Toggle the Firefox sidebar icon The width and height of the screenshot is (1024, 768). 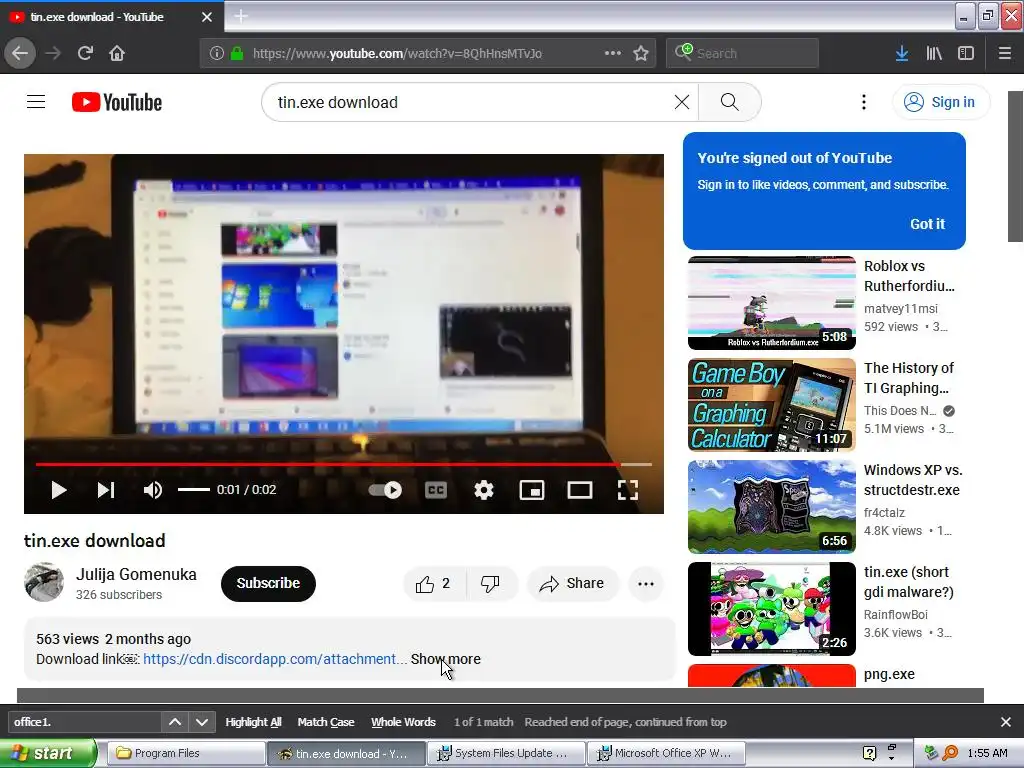pos(966,54)
